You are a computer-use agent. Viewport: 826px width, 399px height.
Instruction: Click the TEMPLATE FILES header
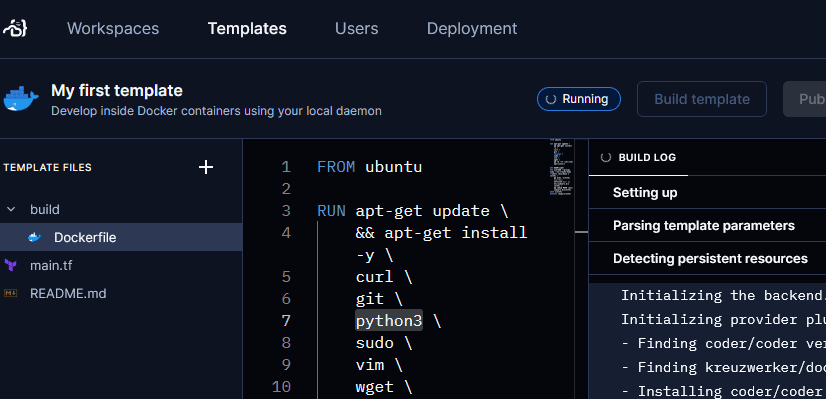[47, 168]
